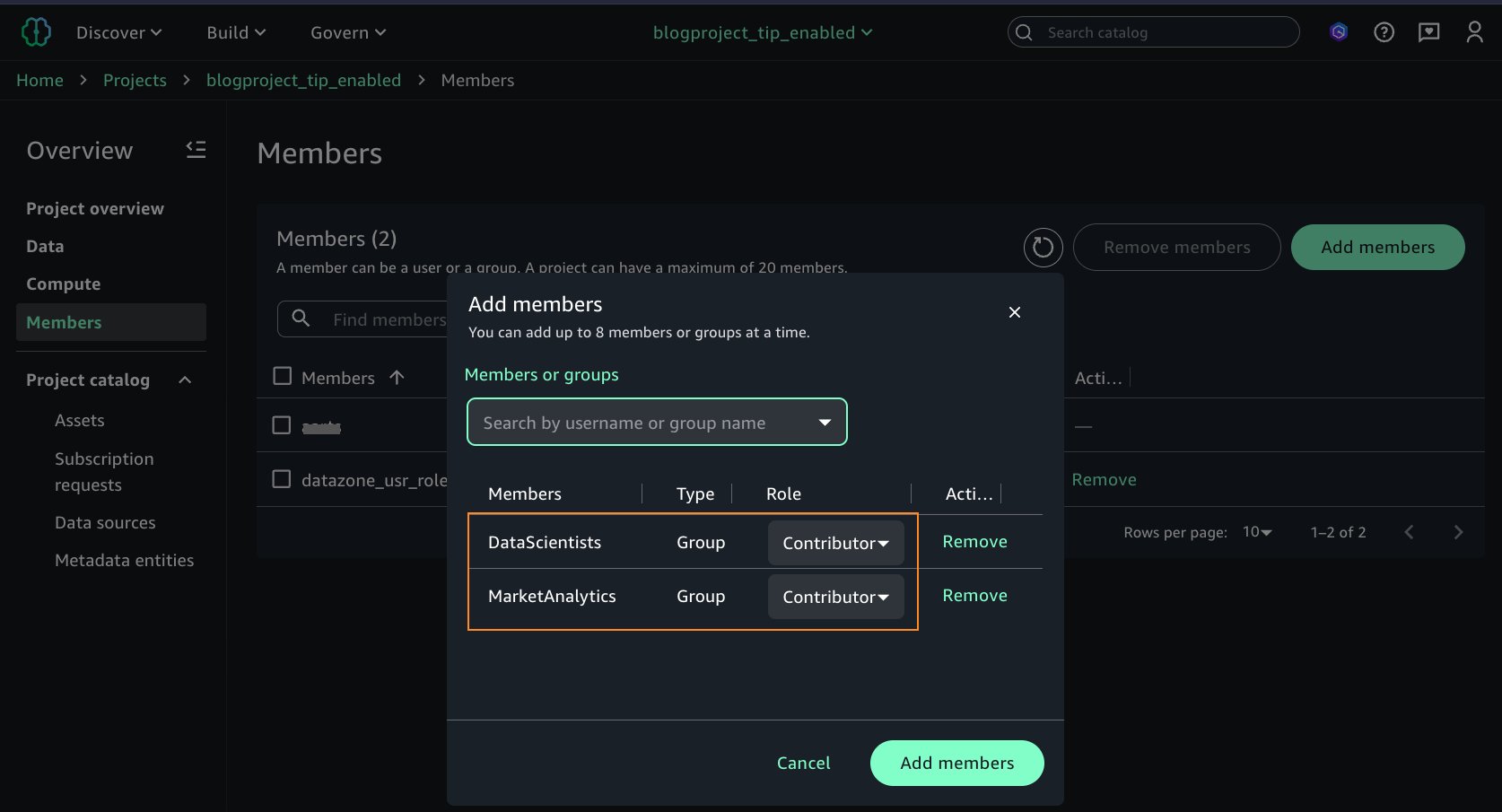Remove the MarketAnalytics group from list
Viewport: 1502px width, 812px height.
point(974,596)
